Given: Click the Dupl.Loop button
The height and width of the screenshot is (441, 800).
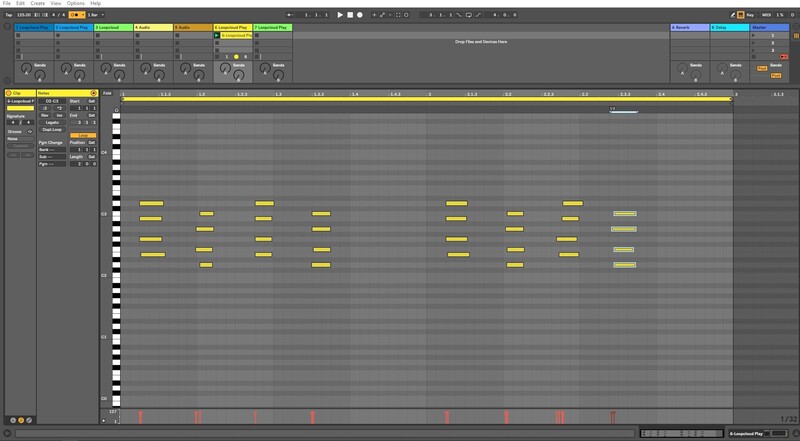Looking at the screenshot, I should tap(53, 130).
